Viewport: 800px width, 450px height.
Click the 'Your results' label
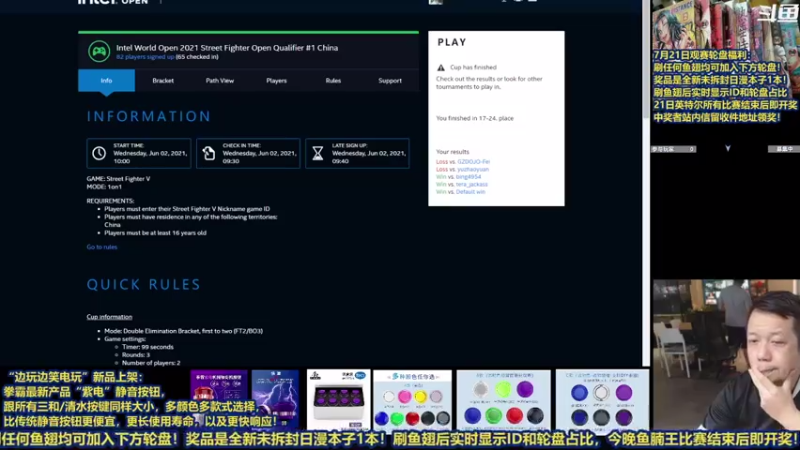click(x=453, y=152)
